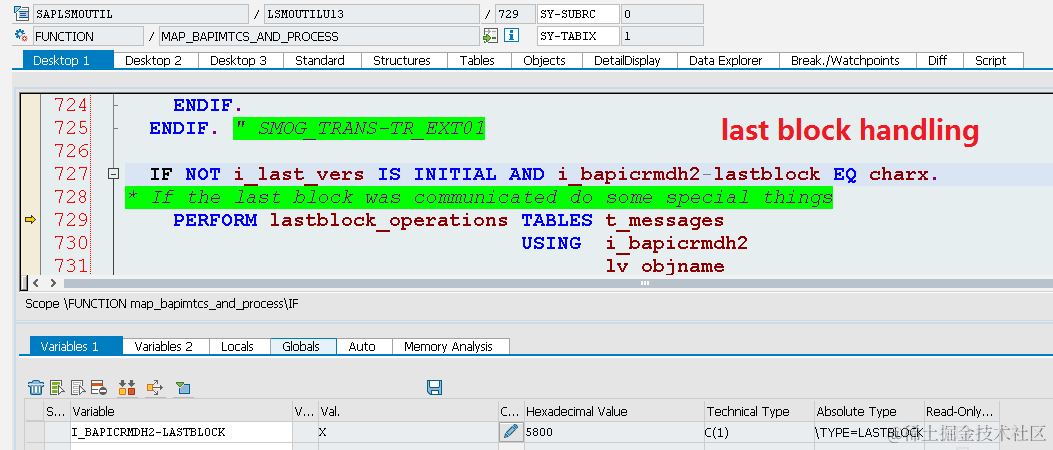The image size is (1053, 450).
Task: Click the technical type C(1) cell
Action: (759, 432)
